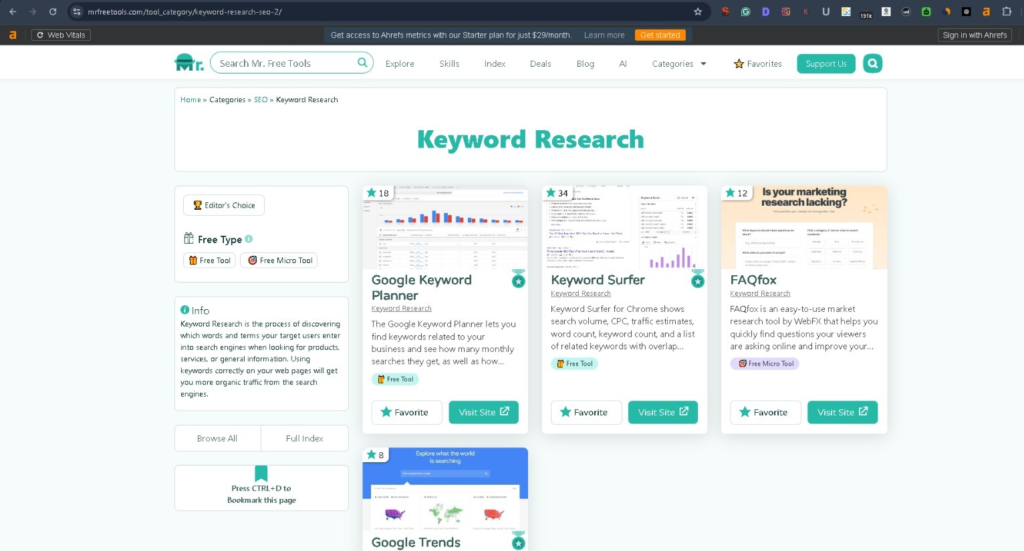Favorite the Google Keyword Planner tool

click(406, 413)
